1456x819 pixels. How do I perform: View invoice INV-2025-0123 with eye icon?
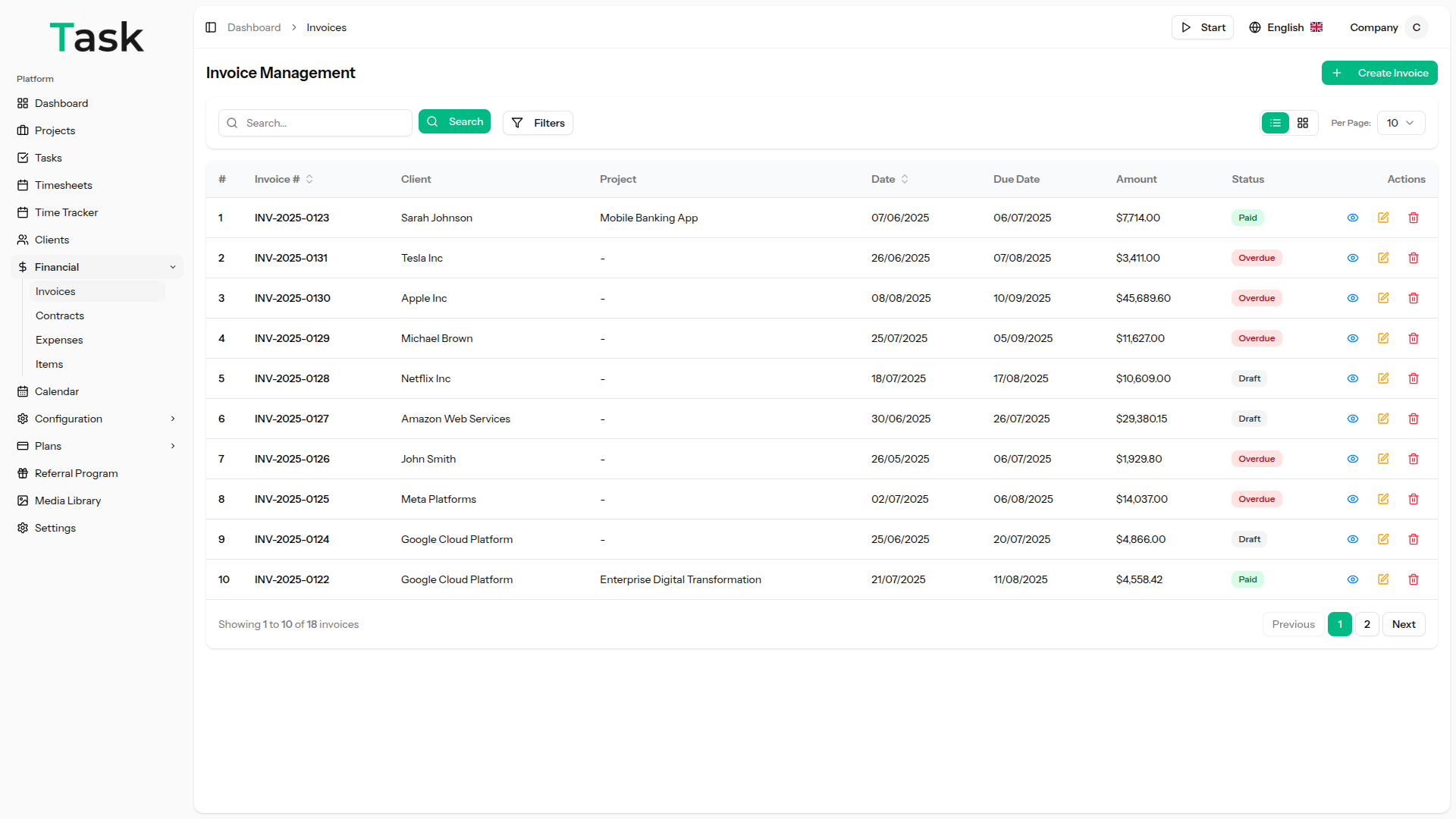point(1352,218)
